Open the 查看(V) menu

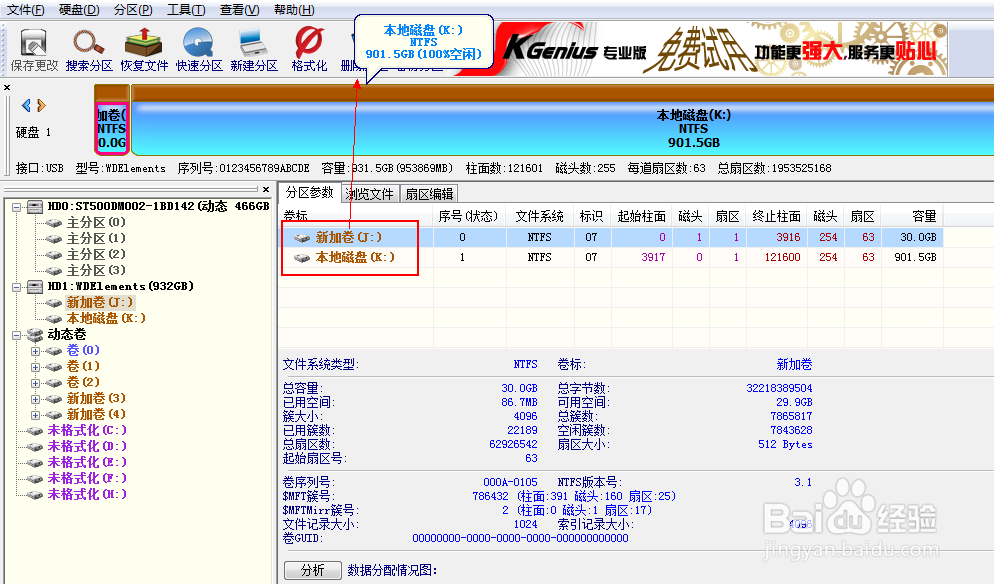tap(239, 10)
